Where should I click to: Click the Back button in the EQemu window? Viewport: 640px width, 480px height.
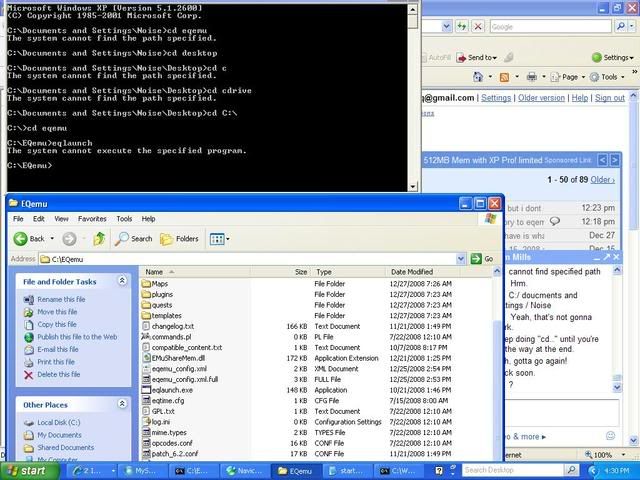[x=29, y=239]
